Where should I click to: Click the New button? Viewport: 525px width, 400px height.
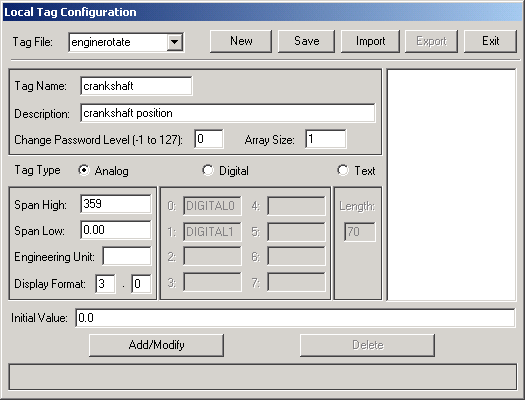click(241, 41)
